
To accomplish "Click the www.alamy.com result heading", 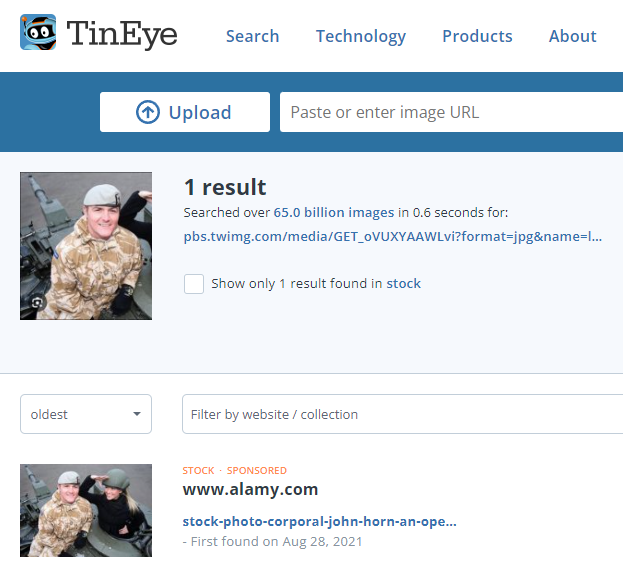I will tap(250, 490).
